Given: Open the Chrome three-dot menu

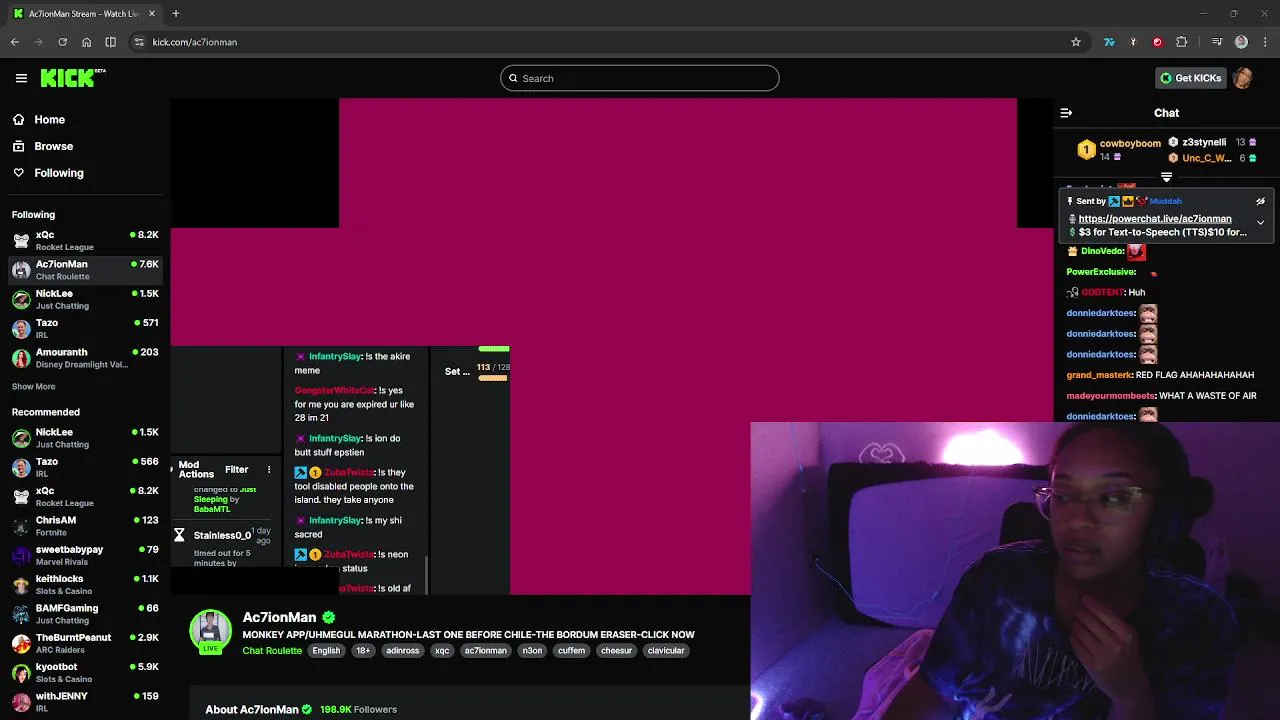Looking at the screenshot, I should (x=1265, y=42).
